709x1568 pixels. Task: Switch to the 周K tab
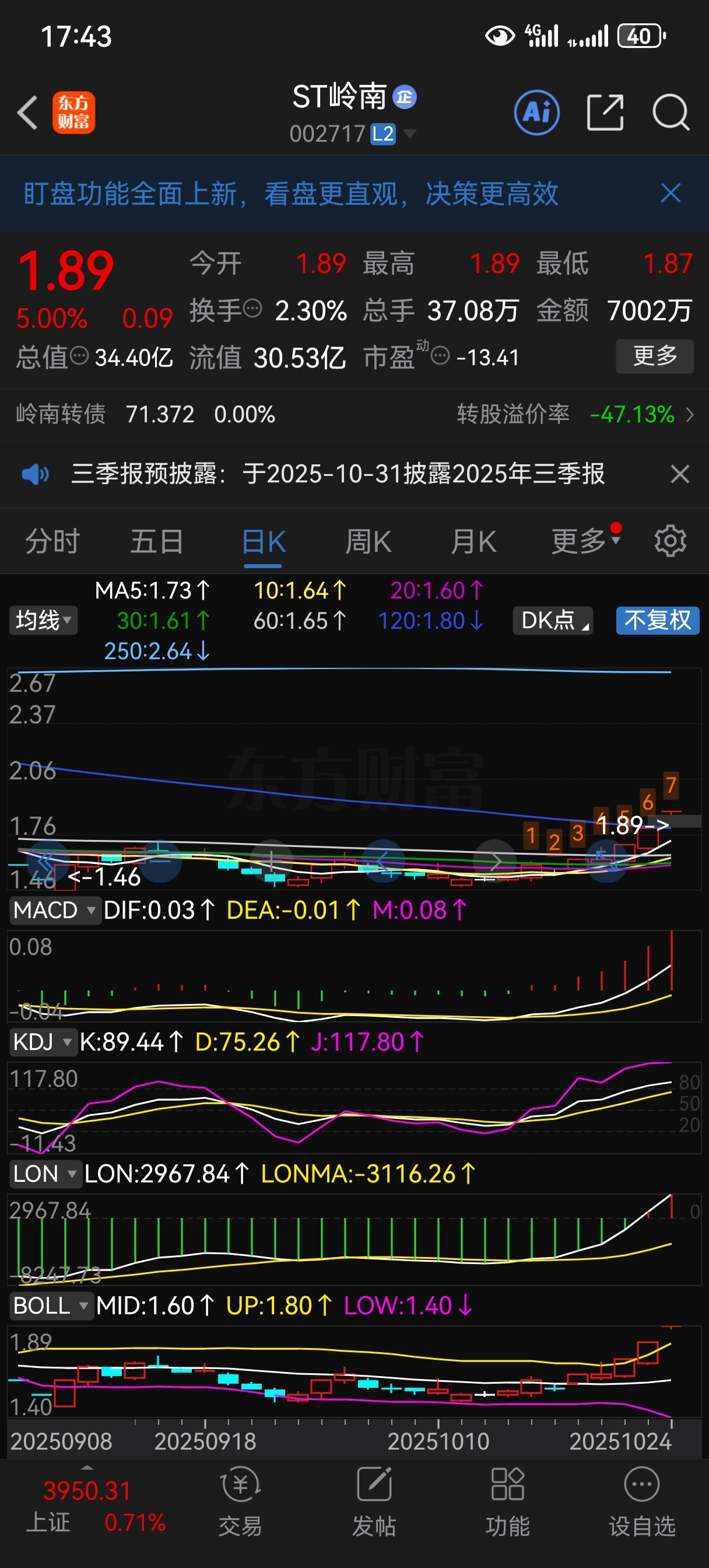click(368, 541)
